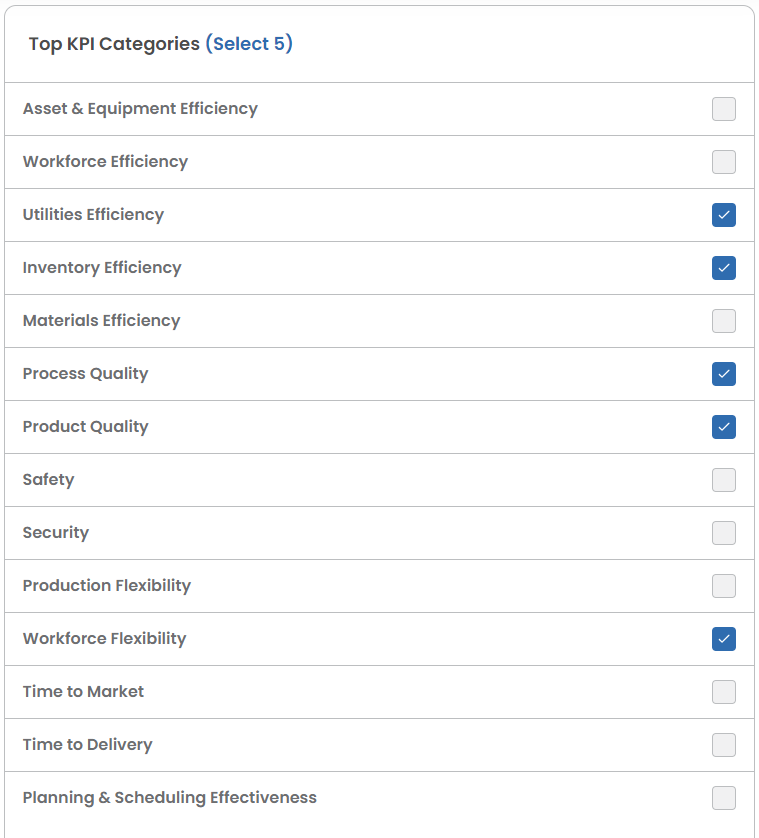Tick the Time to Market checkbox
Image resolution: width=759 pixels, height=838 pixels.
[x=724, y=692]
